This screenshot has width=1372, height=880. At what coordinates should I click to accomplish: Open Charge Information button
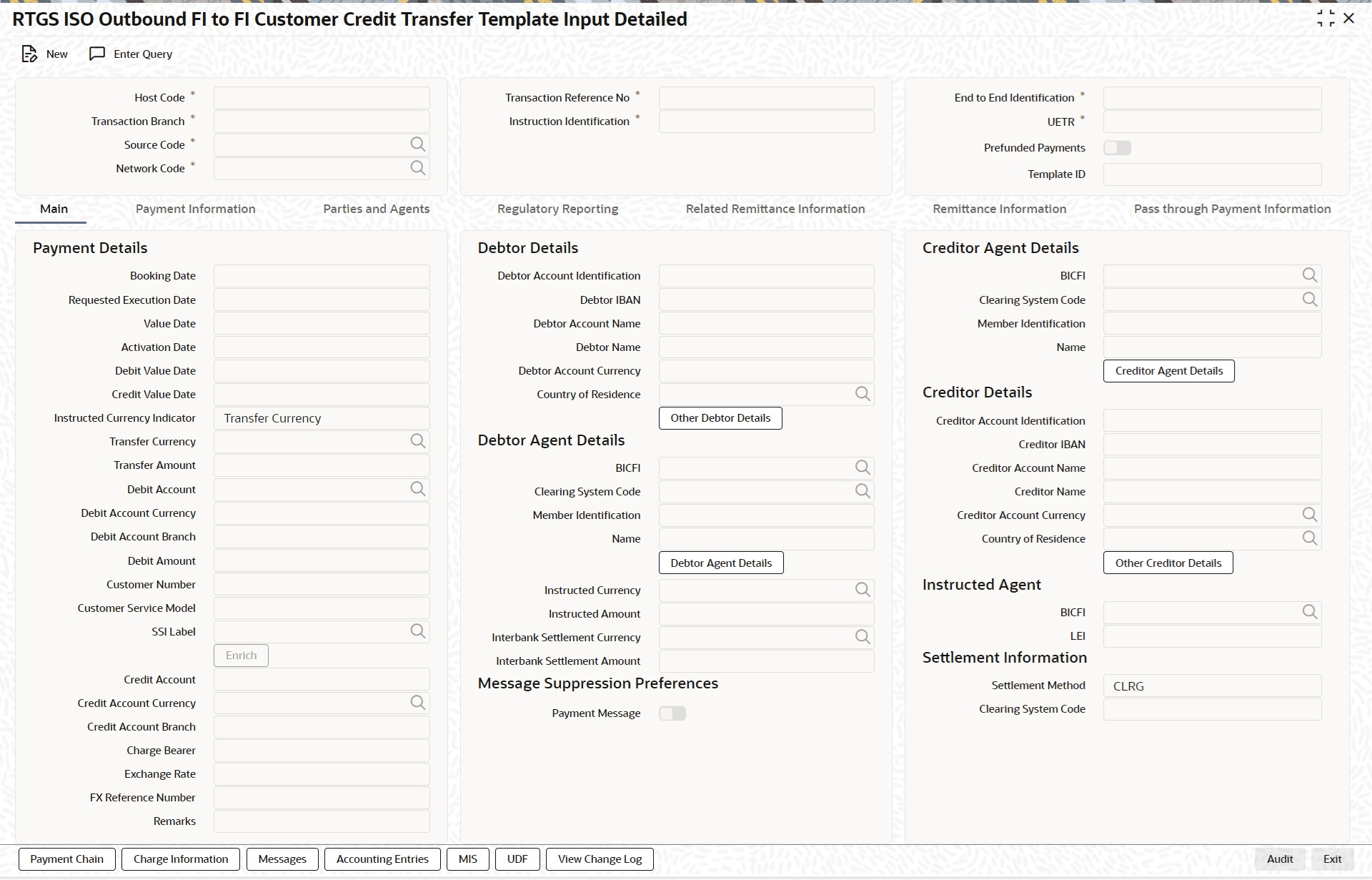[x=181, y=859]
